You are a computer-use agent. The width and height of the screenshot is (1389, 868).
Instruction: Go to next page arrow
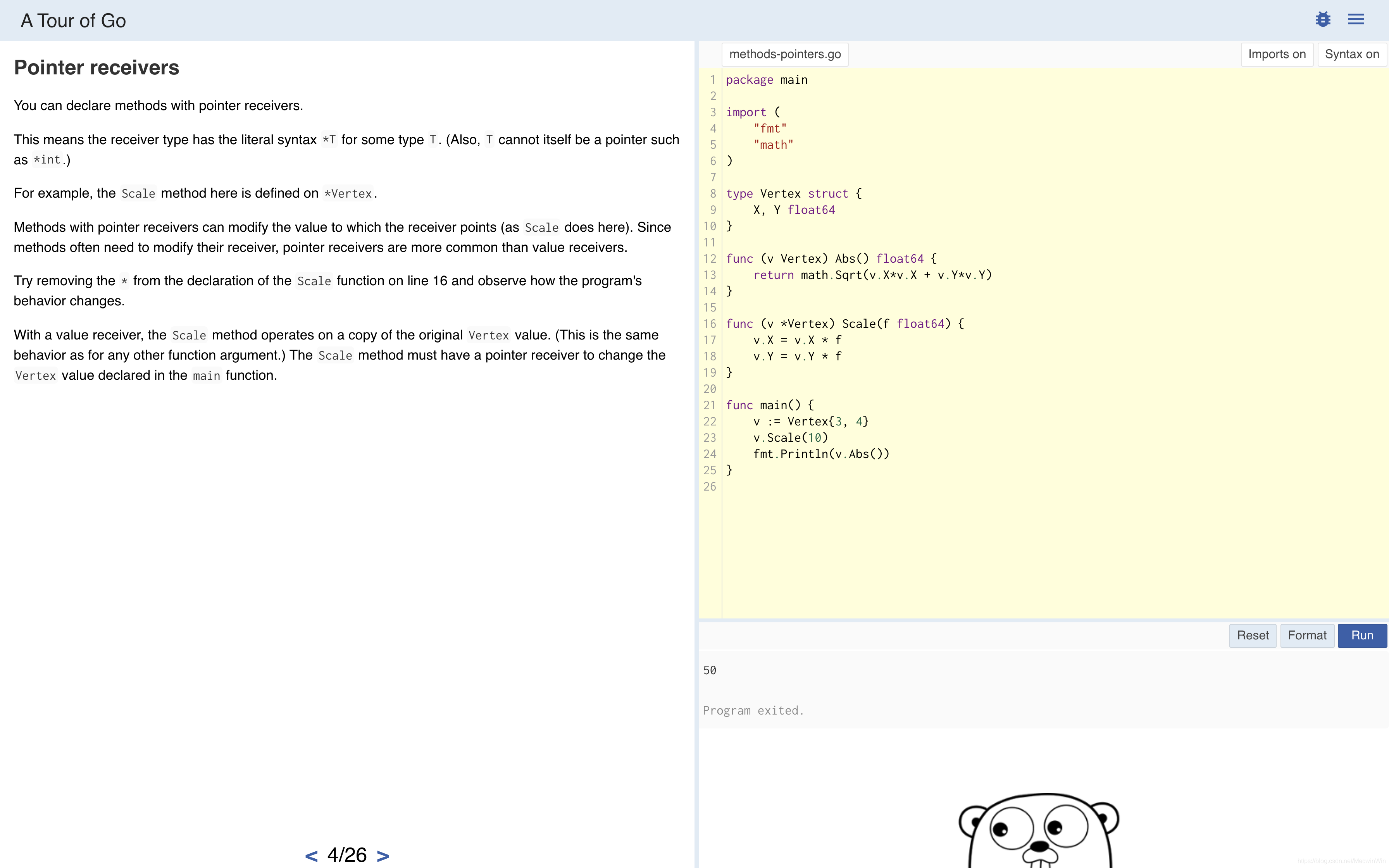pos(383,855)
